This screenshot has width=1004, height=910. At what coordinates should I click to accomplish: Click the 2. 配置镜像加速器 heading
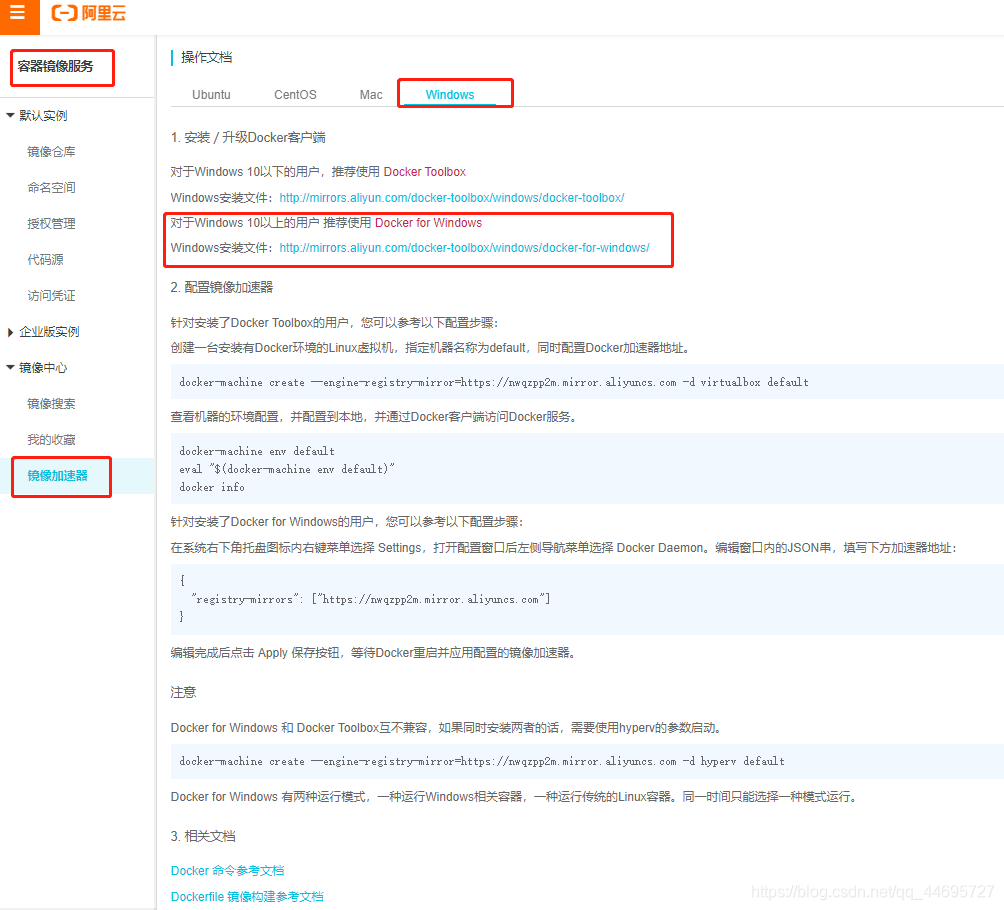(x=222, y=288)
